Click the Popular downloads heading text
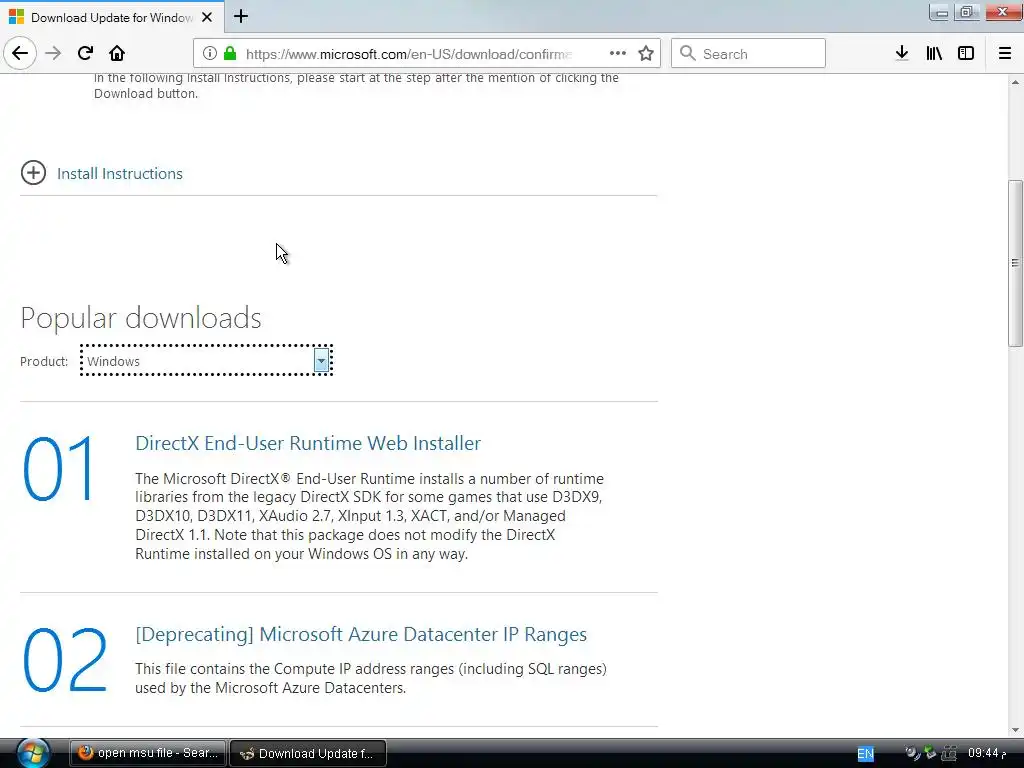This screenshot has height=768, width=1024. pyautogui.click(x=141, y=318)
